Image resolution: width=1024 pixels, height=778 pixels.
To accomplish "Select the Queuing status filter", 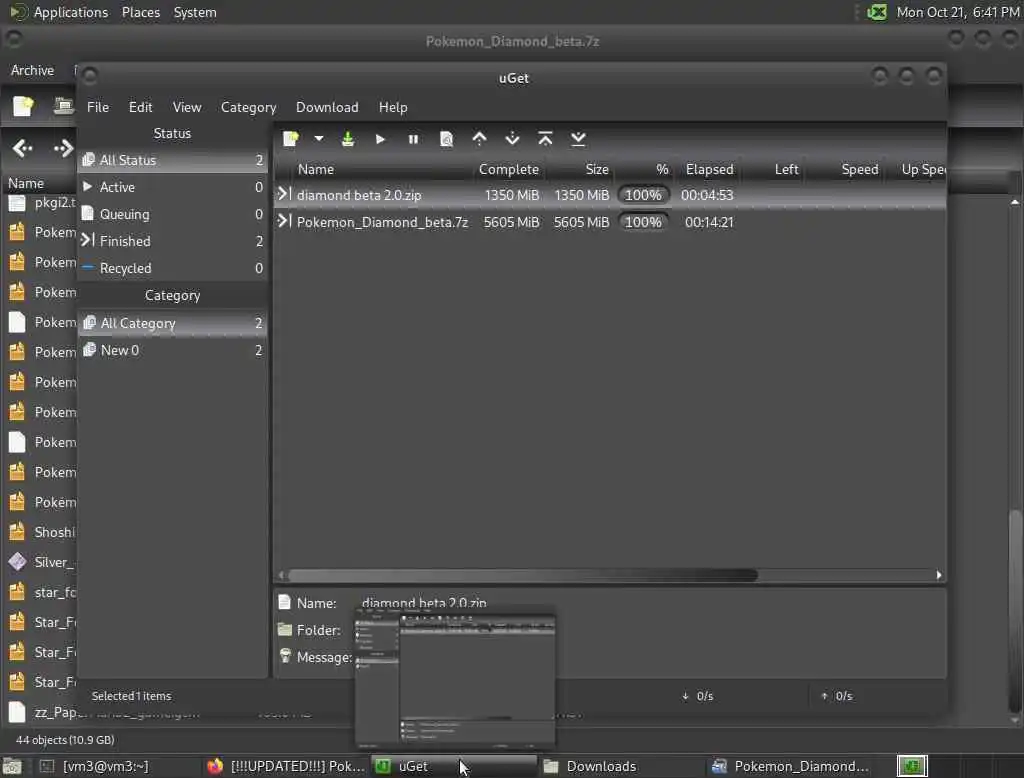I will (x=172, y=214).
